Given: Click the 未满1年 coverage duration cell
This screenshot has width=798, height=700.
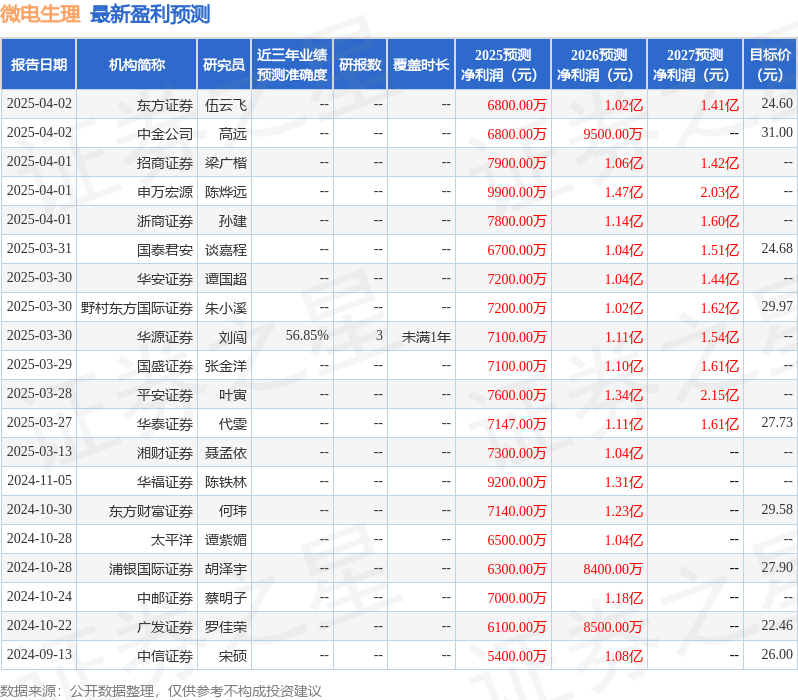Looking at the screenshot, I should 426,337.
